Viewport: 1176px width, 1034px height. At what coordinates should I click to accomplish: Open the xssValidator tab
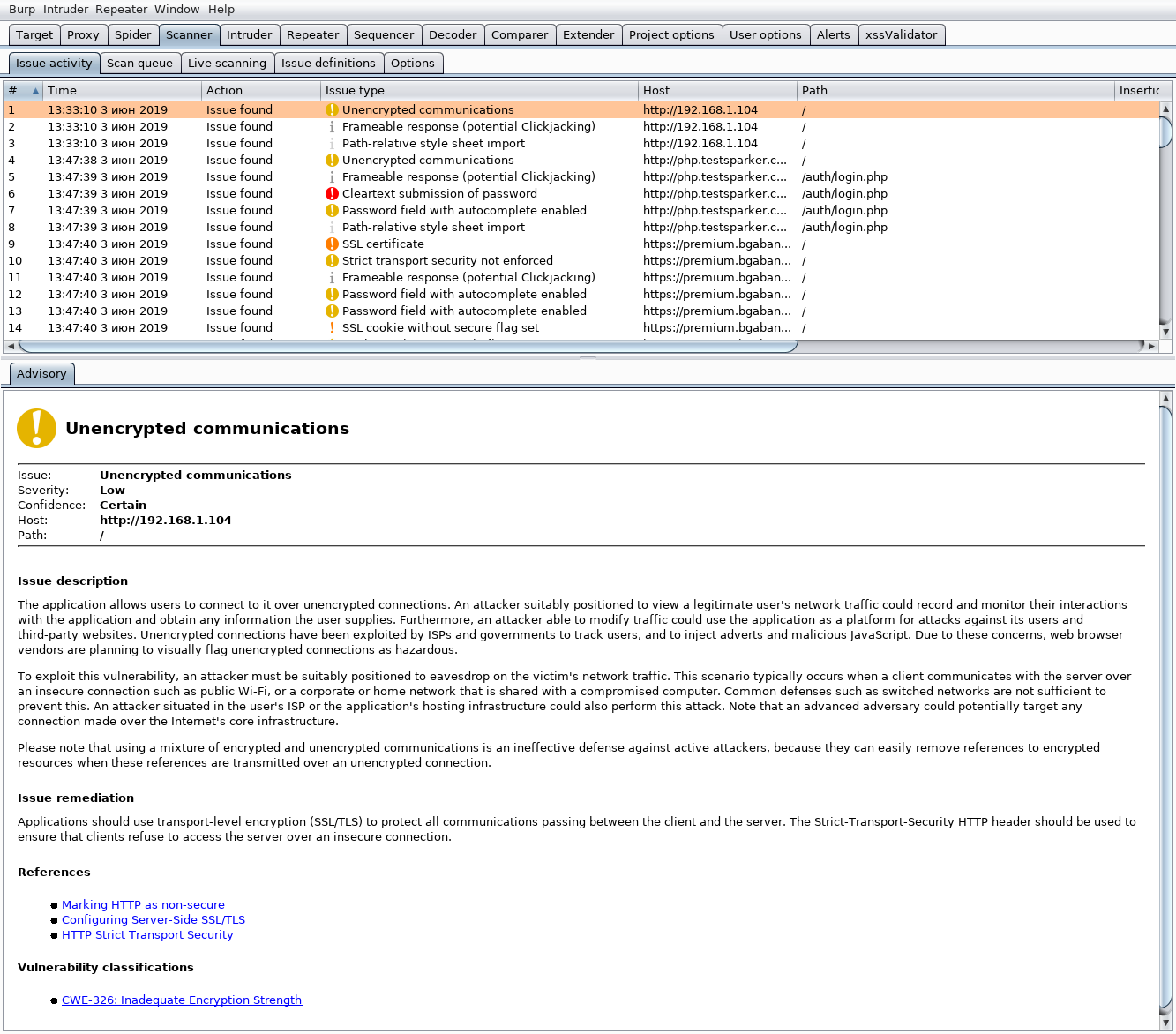(902, 35)
